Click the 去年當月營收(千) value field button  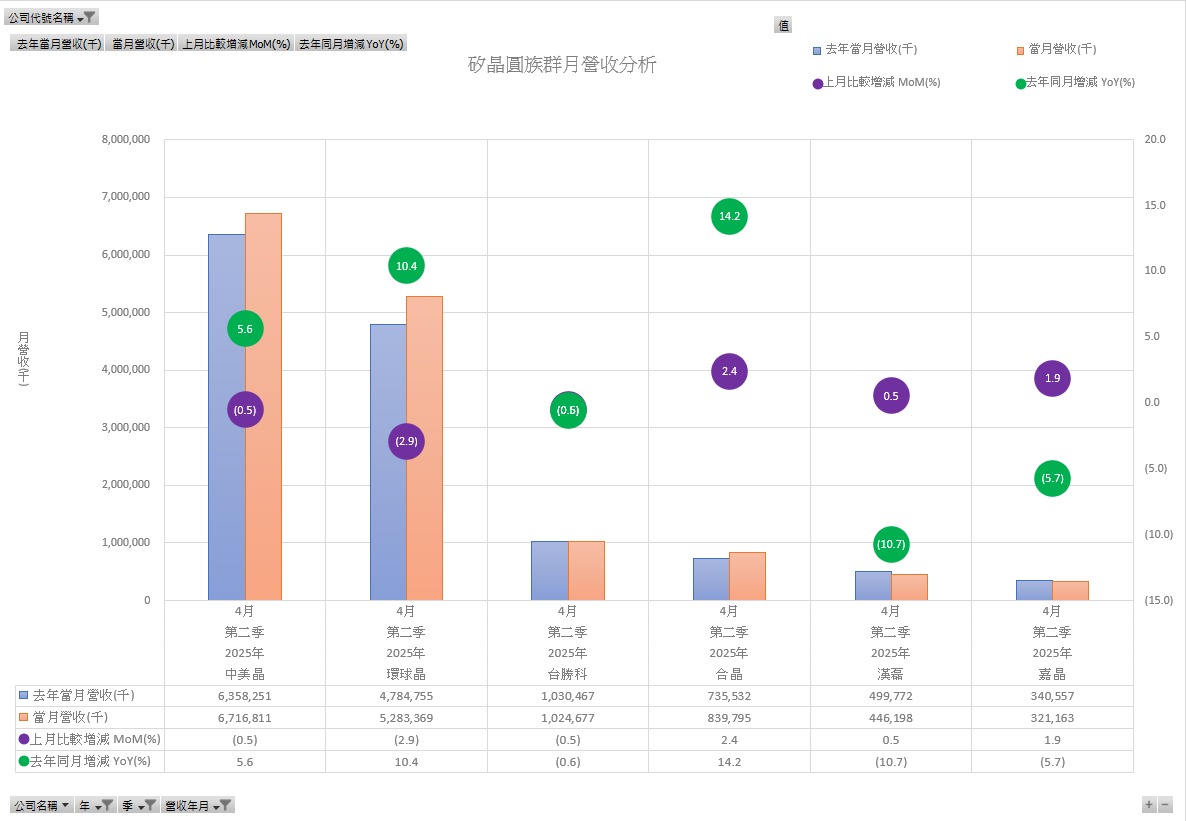point(58,44)
